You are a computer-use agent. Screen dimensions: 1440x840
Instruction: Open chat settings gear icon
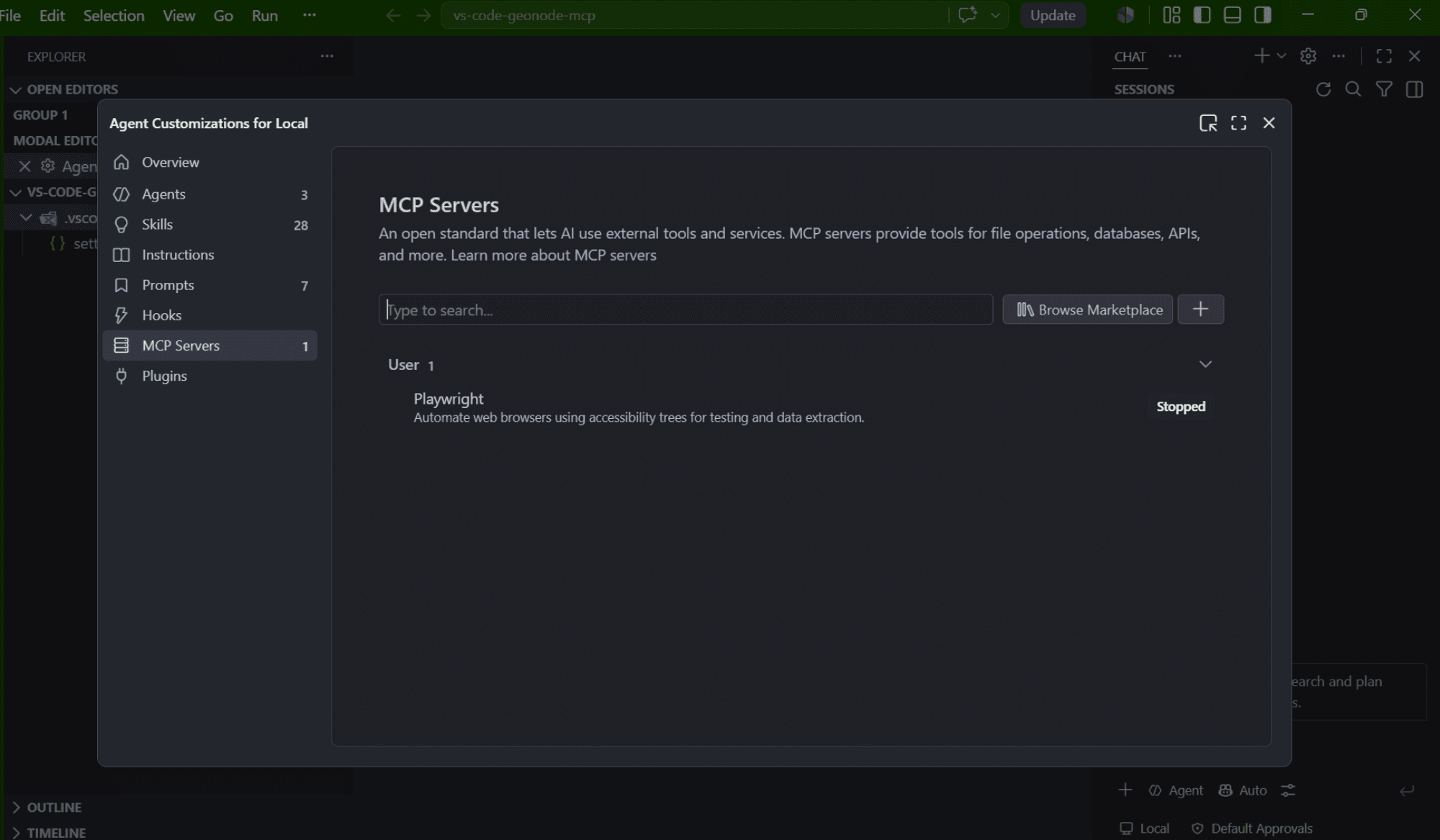[x=1308, y=56]
